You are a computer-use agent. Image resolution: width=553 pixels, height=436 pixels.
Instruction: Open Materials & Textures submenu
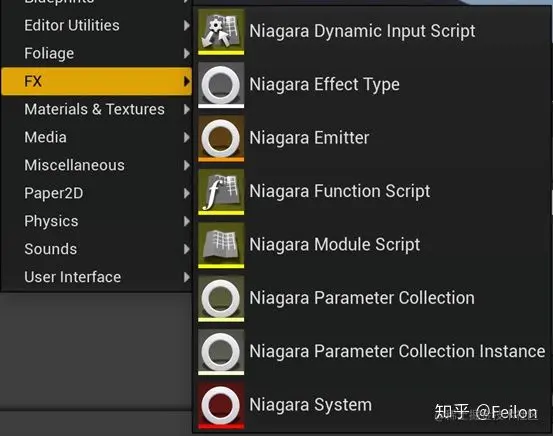pos(97,109)
